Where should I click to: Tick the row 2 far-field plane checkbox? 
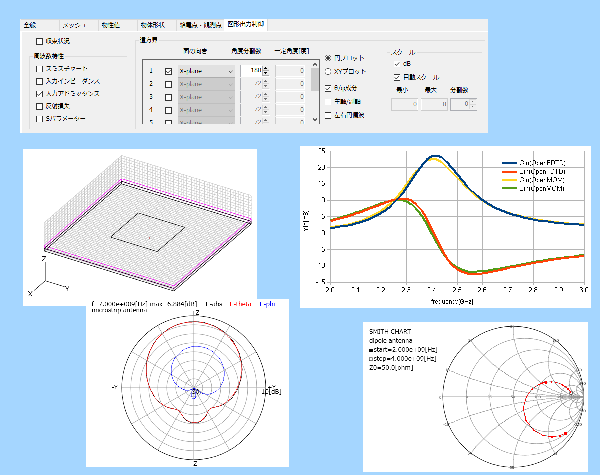click(x=168, y=84)
